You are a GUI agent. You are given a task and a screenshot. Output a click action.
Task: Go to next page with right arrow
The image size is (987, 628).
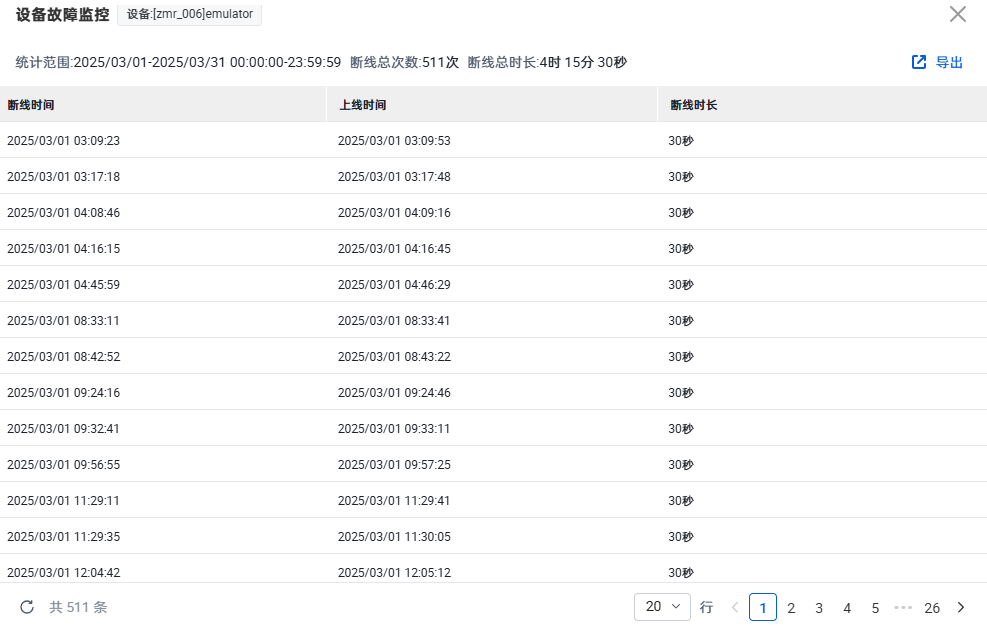[961, 607]
